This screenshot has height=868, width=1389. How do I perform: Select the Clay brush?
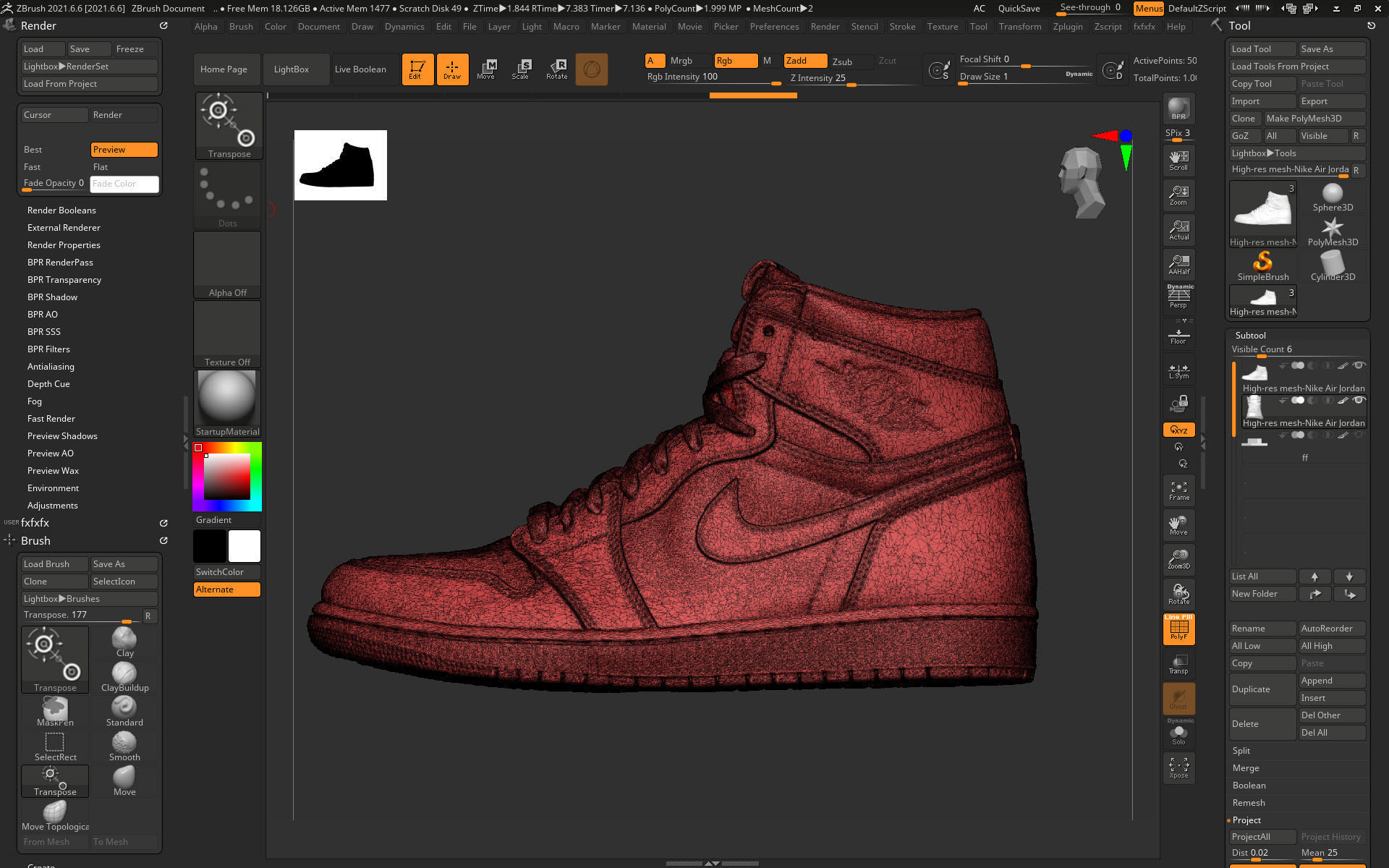pyautogui.click(x=124, y=642)
